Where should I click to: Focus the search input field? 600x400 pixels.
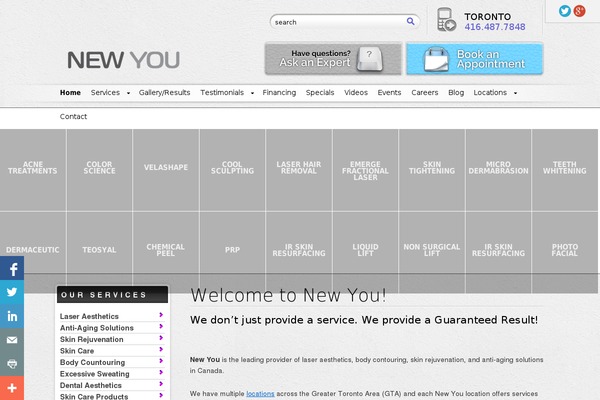339,22
